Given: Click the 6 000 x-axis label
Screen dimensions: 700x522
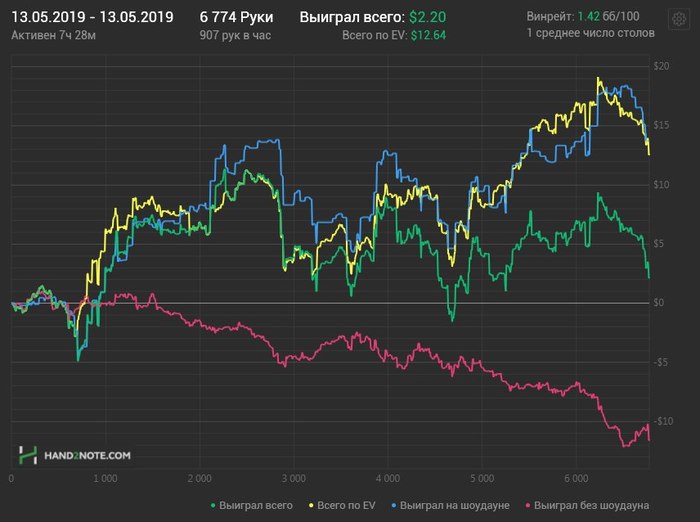Looking at the screenshot, I should coord(576,479).
